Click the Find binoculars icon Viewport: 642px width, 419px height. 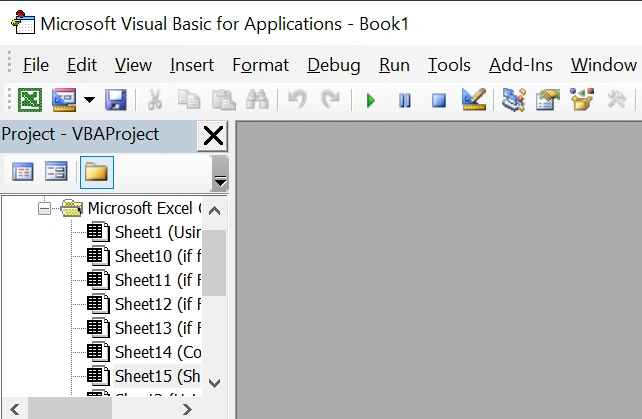(x=255, y=100)
